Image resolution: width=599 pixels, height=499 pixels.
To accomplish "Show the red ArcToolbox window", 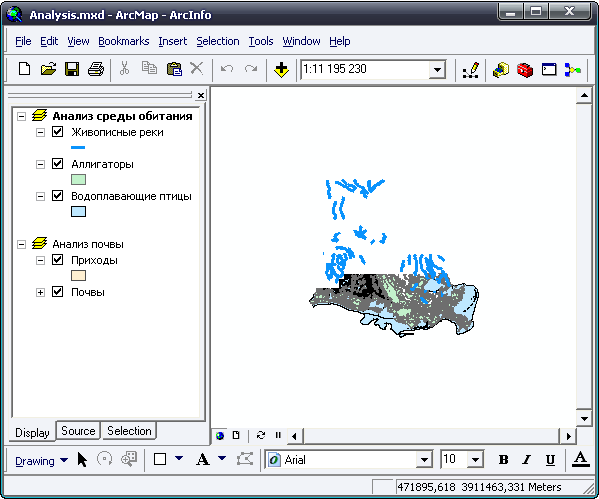I will tap(525, 70).
